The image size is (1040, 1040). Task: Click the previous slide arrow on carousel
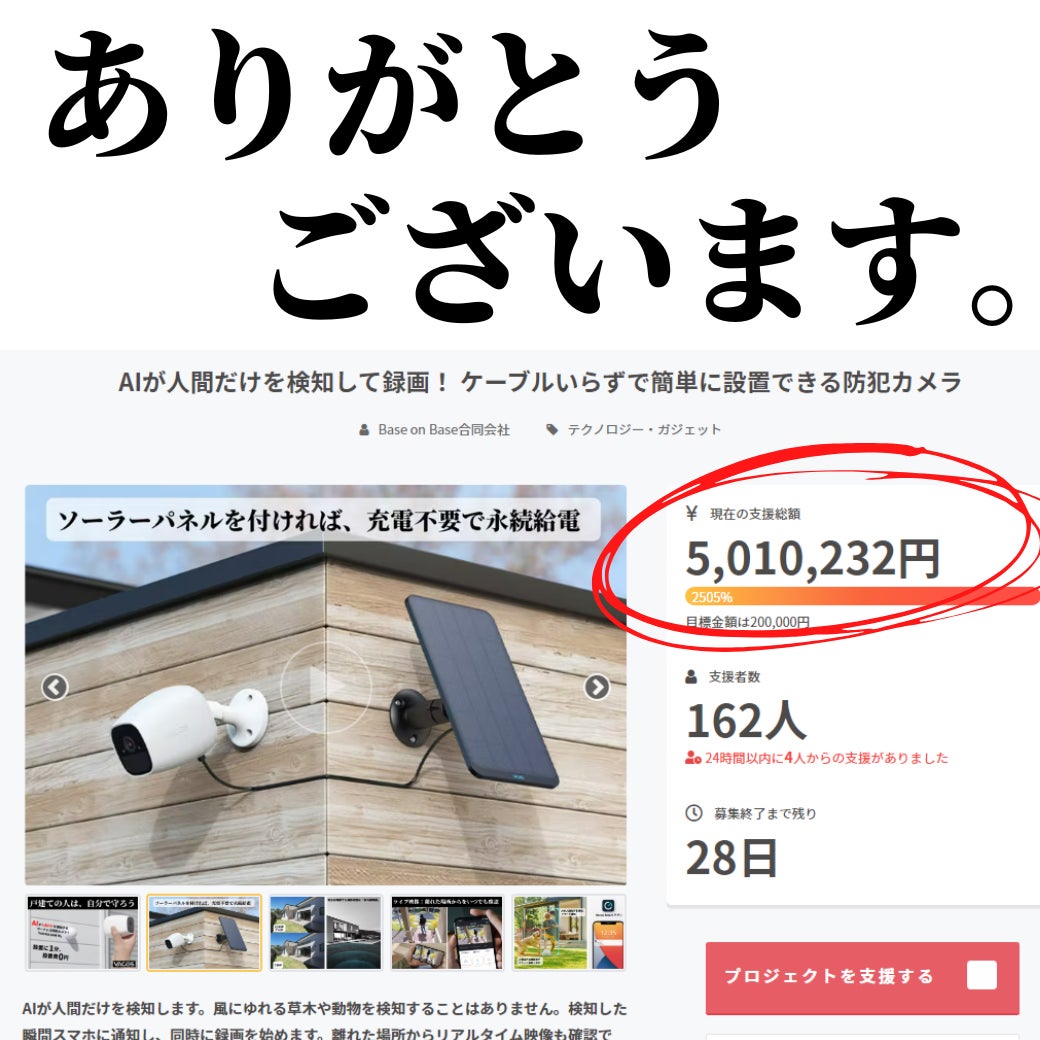click(x=54, y=686)
